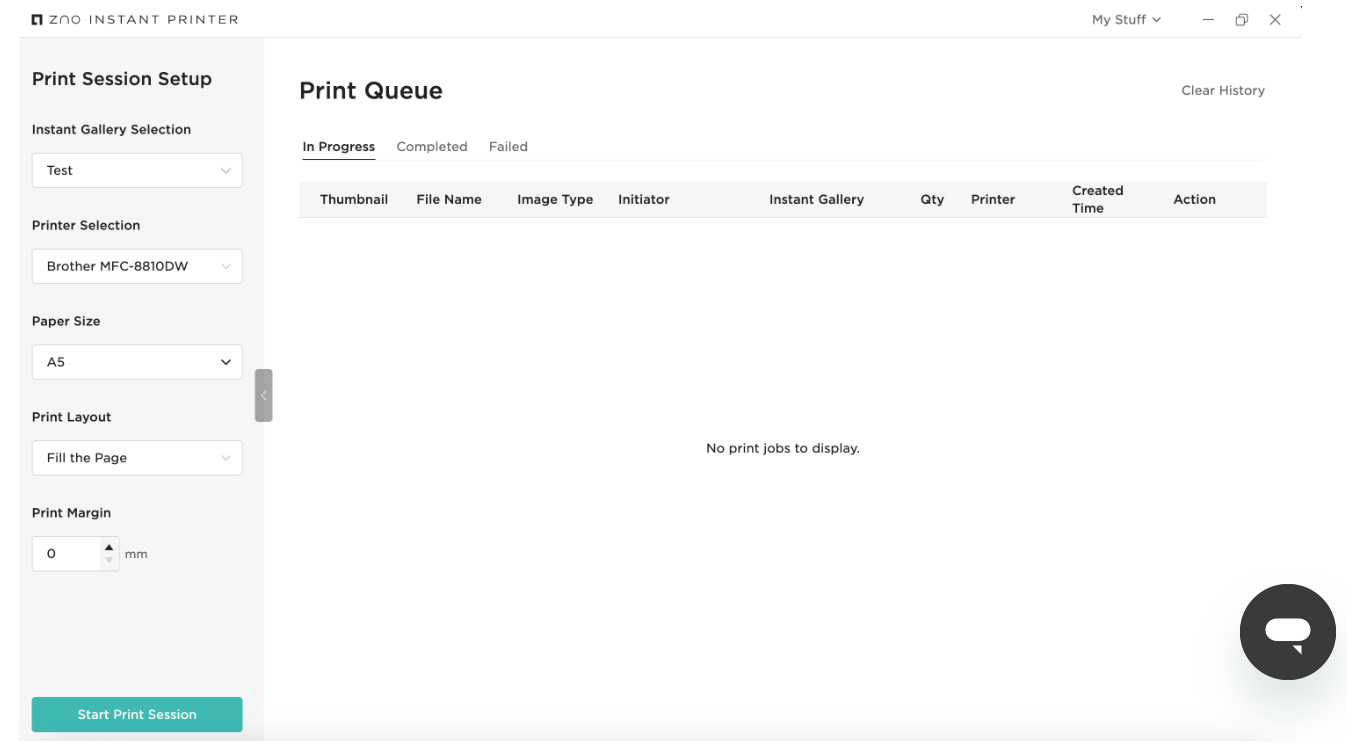1347x745 pixels.
Task: Select the In Progress tab
Action: (x=339, y=147)
